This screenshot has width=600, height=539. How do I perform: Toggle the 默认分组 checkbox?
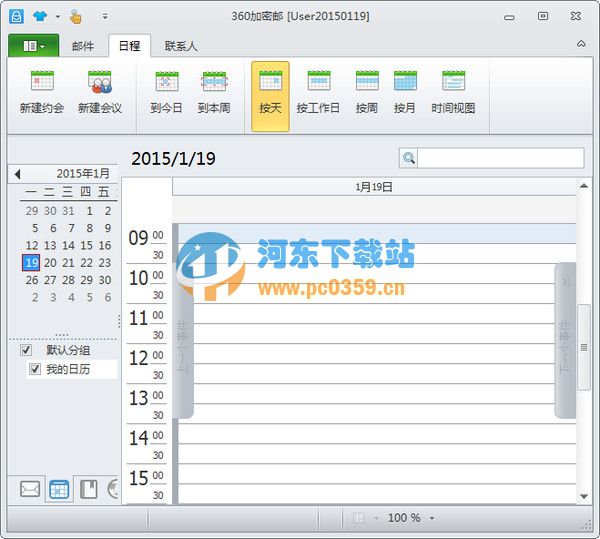coord(26,350)
